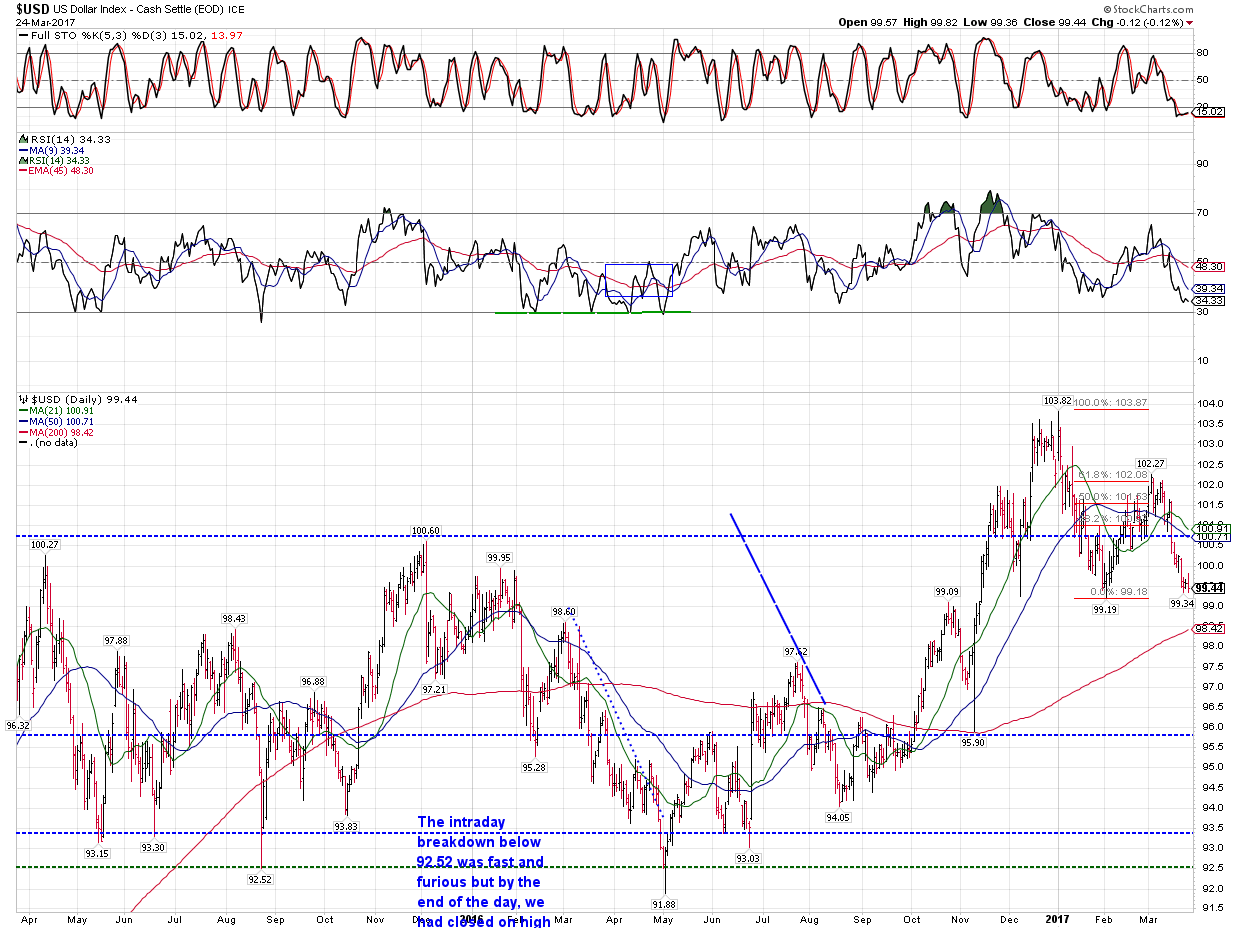Click the 92.52 low price label

[259, 879]
